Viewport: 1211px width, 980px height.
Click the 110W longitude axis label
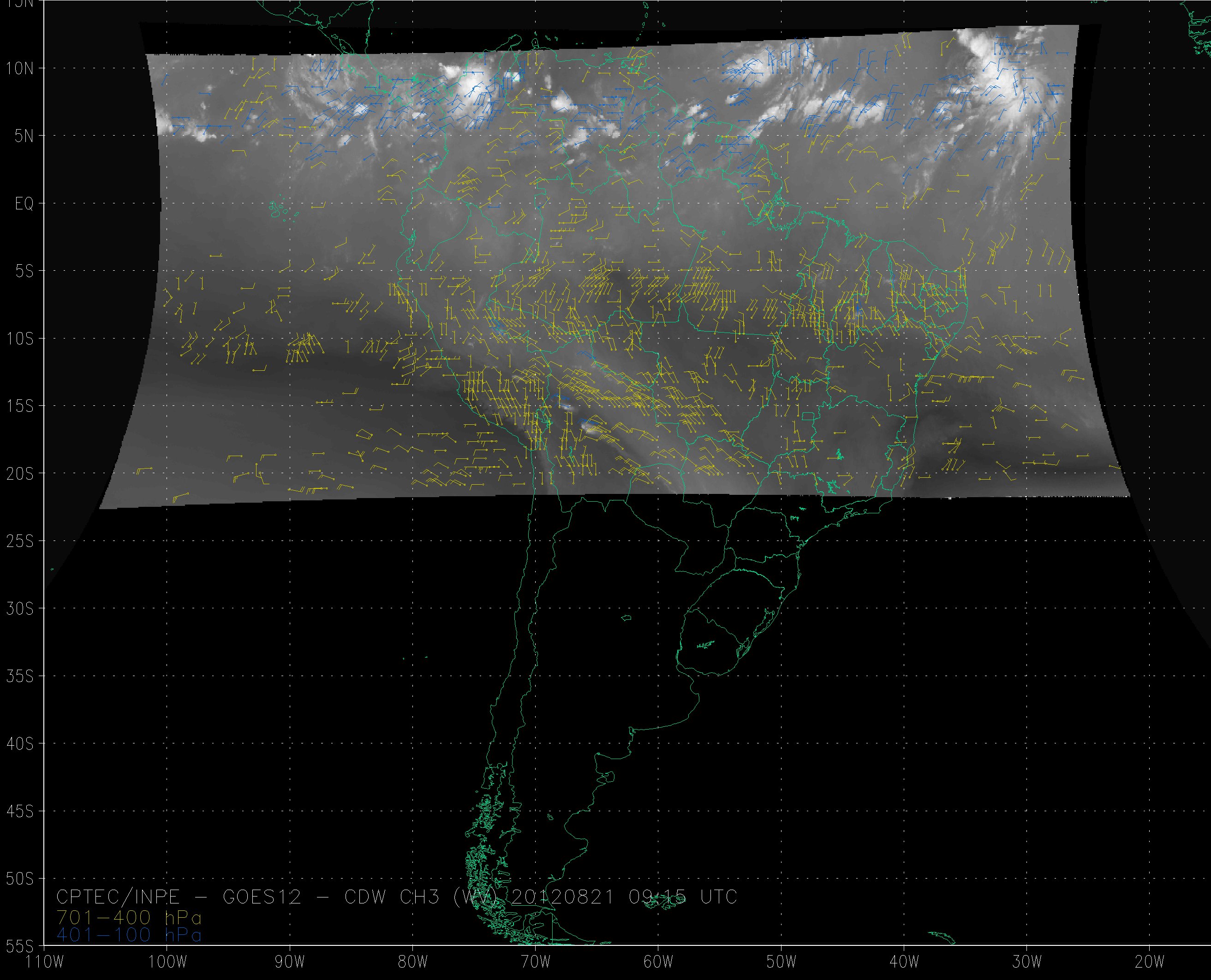click(x=45, y=962)
